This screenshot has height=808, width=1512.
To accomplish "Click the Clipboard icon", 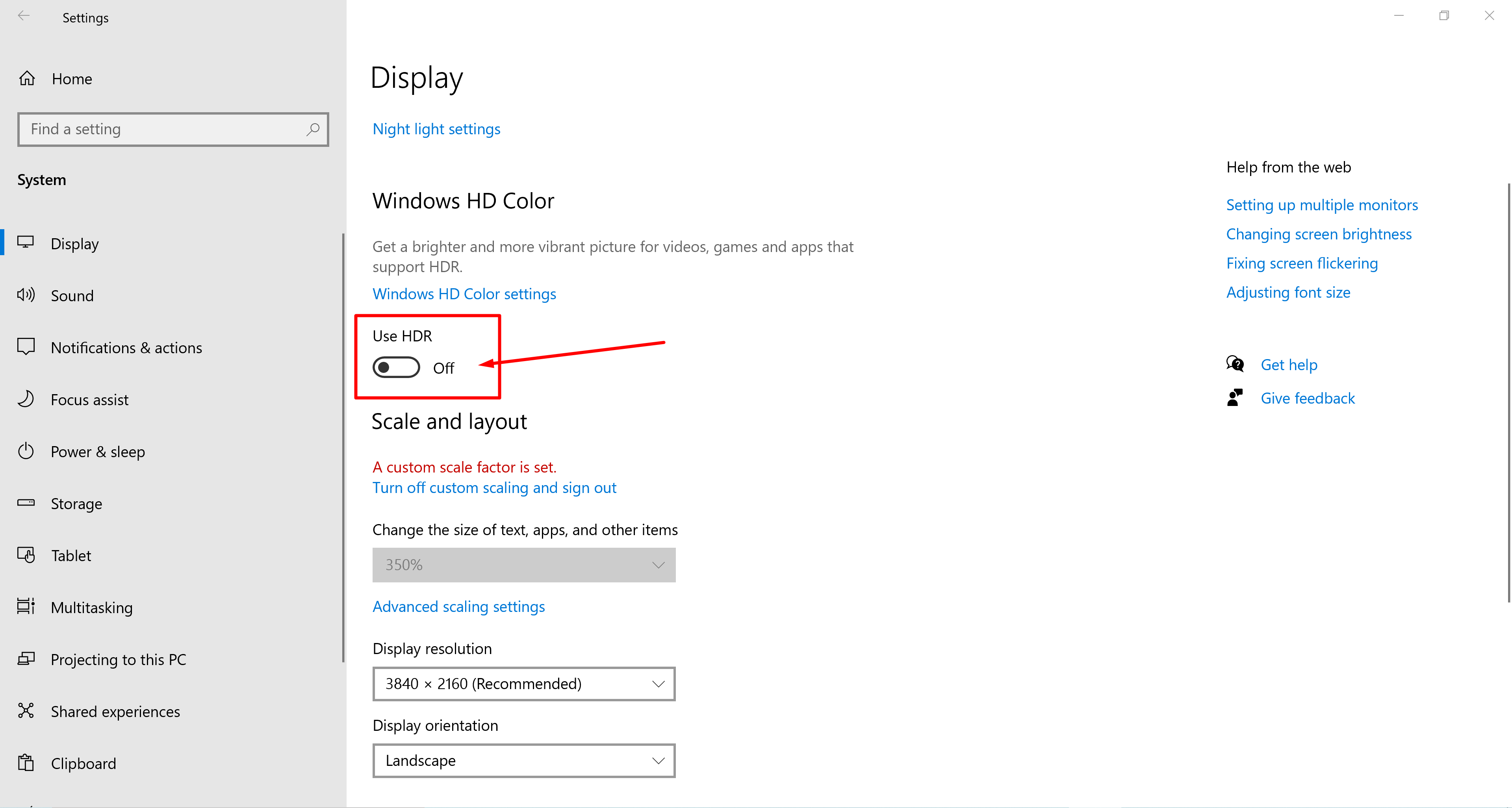I will point(26,762).
